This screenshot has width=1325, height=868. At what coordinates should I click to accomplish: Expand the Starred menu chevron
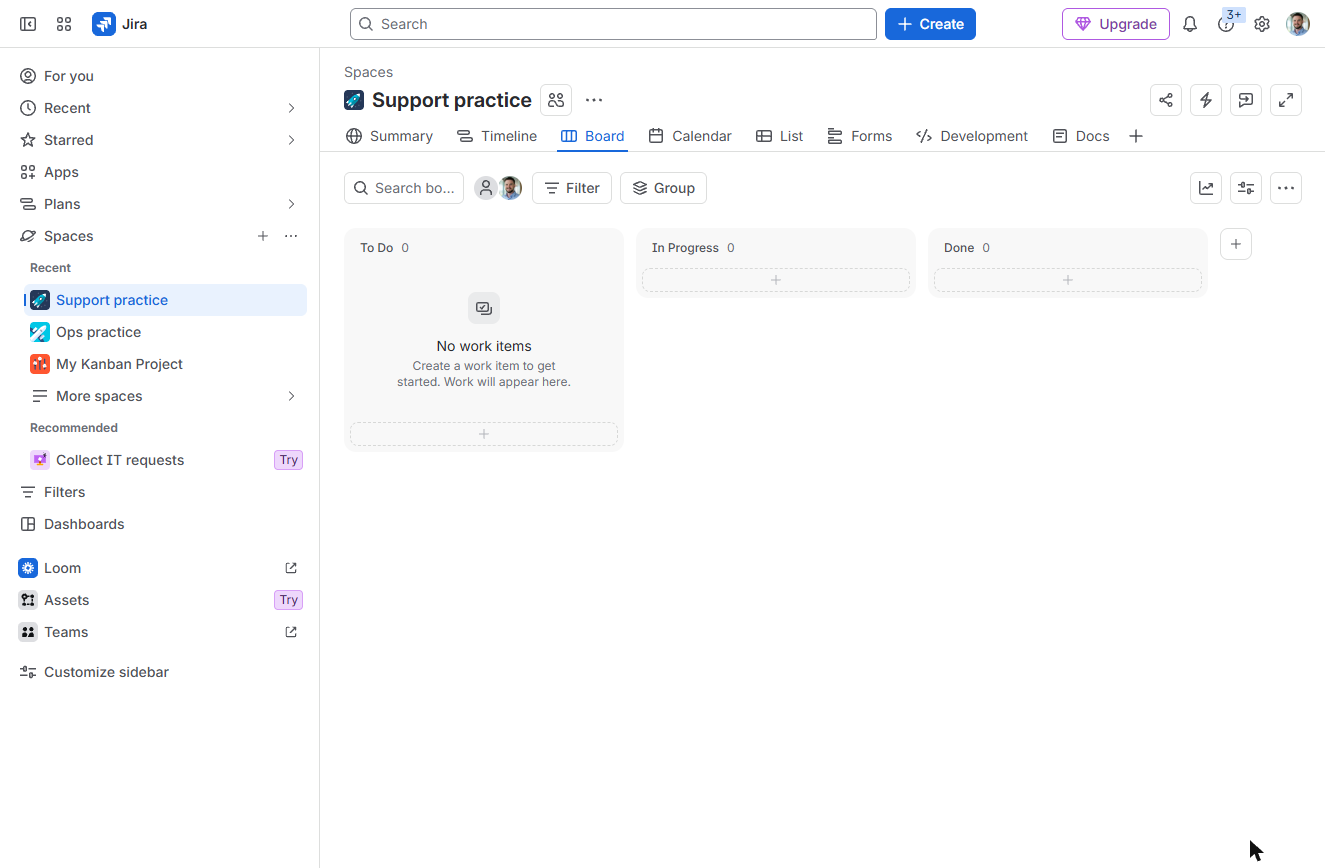pos(291,140)
